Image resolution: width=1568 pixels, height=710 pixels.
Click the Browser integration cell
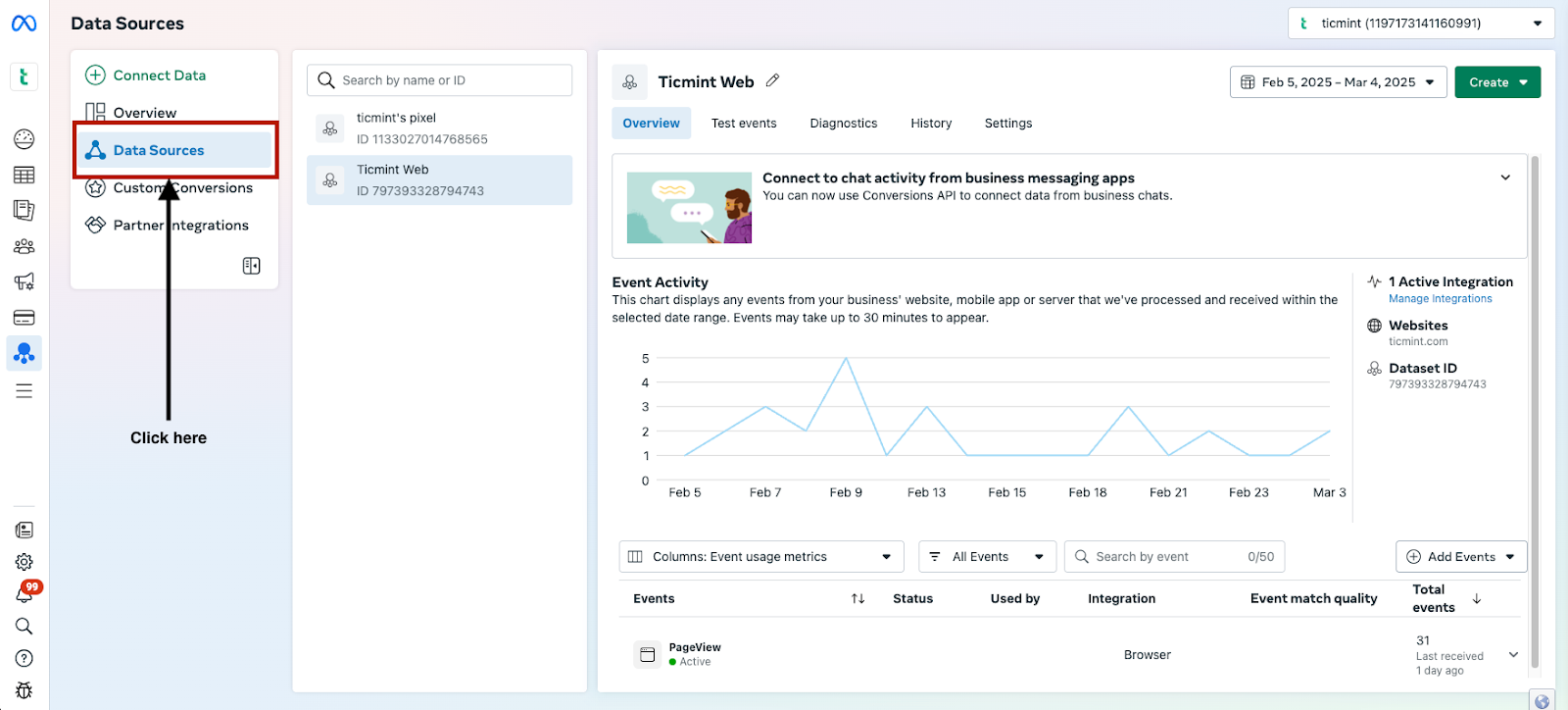pos(1148,655)
